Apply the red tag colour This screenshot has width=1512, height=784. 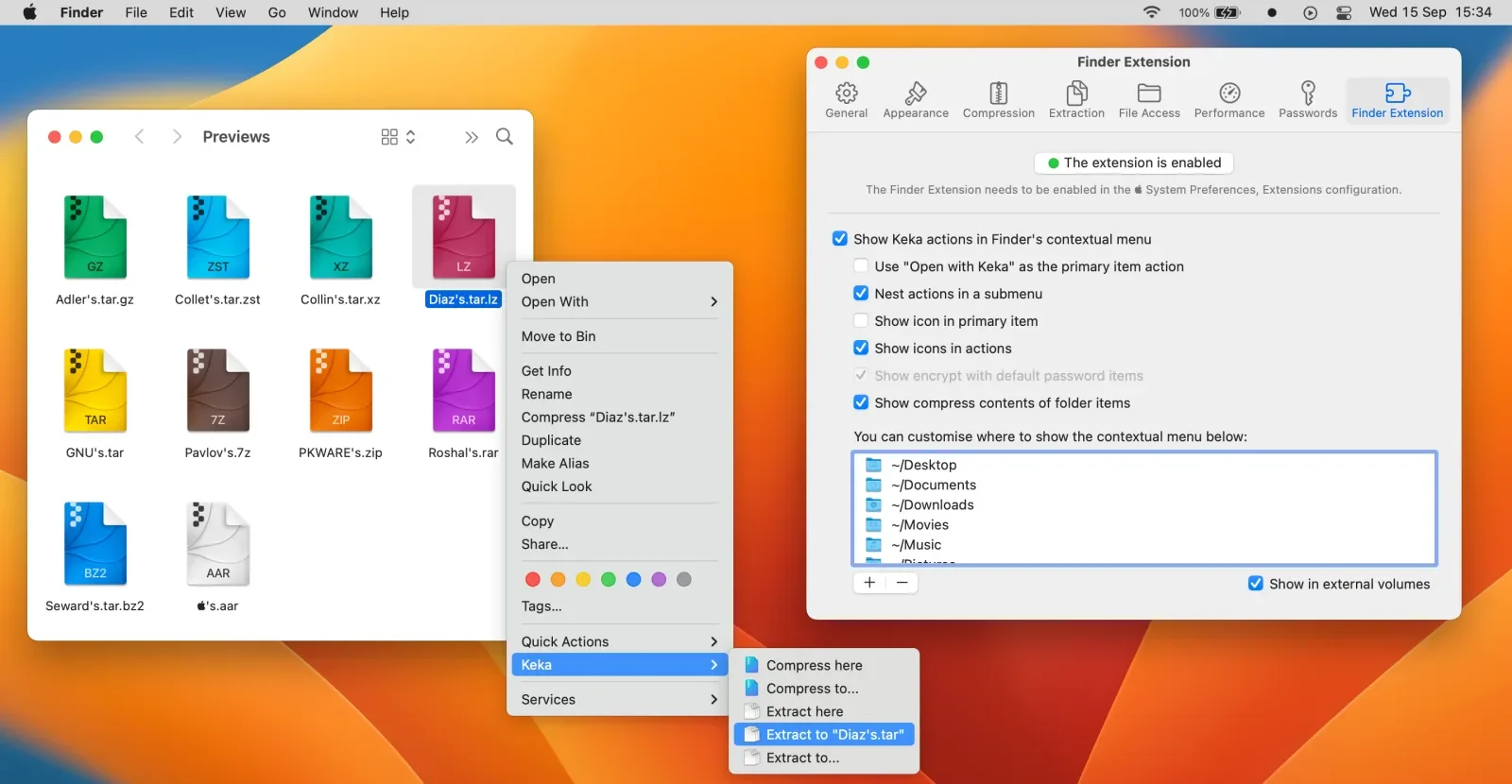tap(533, 580)
